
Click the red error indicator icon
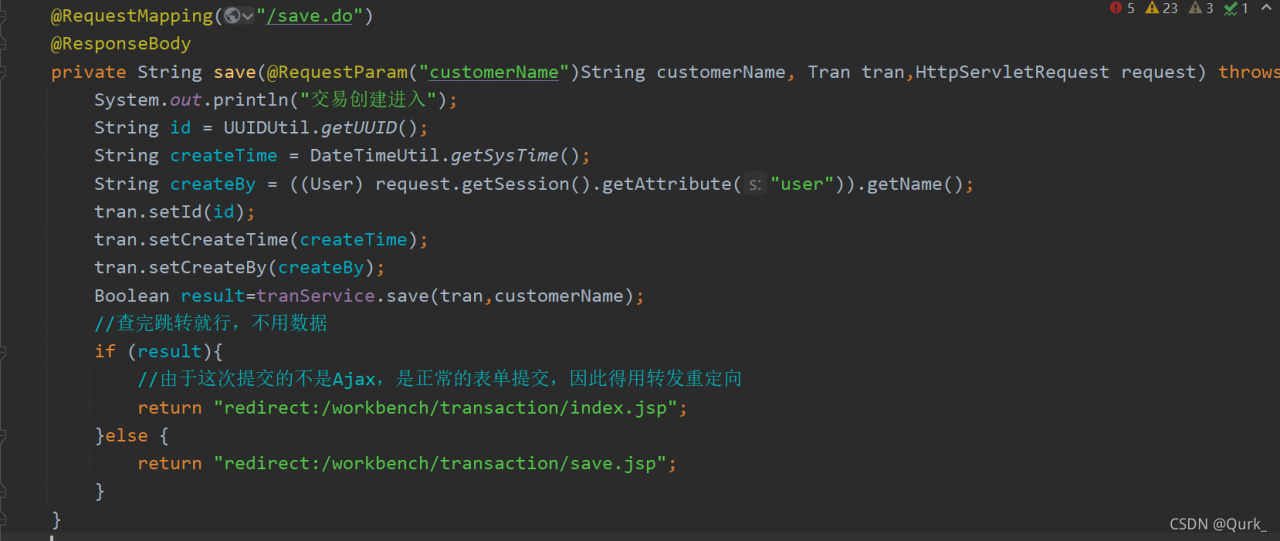coord(1116,8)
